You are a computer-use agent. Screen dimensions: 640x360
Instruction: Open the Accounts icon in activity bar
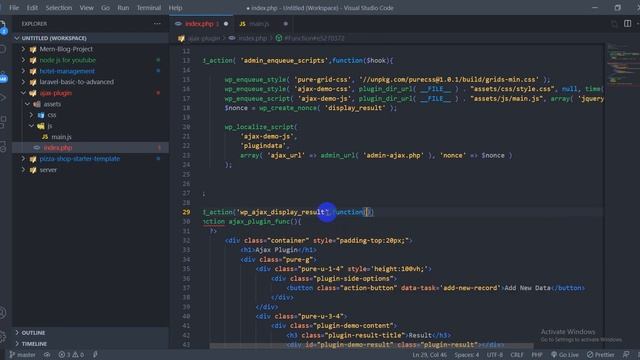[3, 313]
